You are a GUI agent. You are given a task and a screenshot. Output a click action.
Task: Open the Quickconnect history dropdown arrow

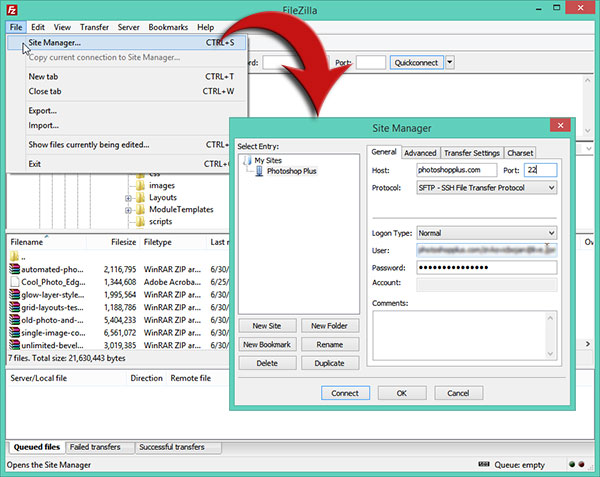[x=450, y=62]
